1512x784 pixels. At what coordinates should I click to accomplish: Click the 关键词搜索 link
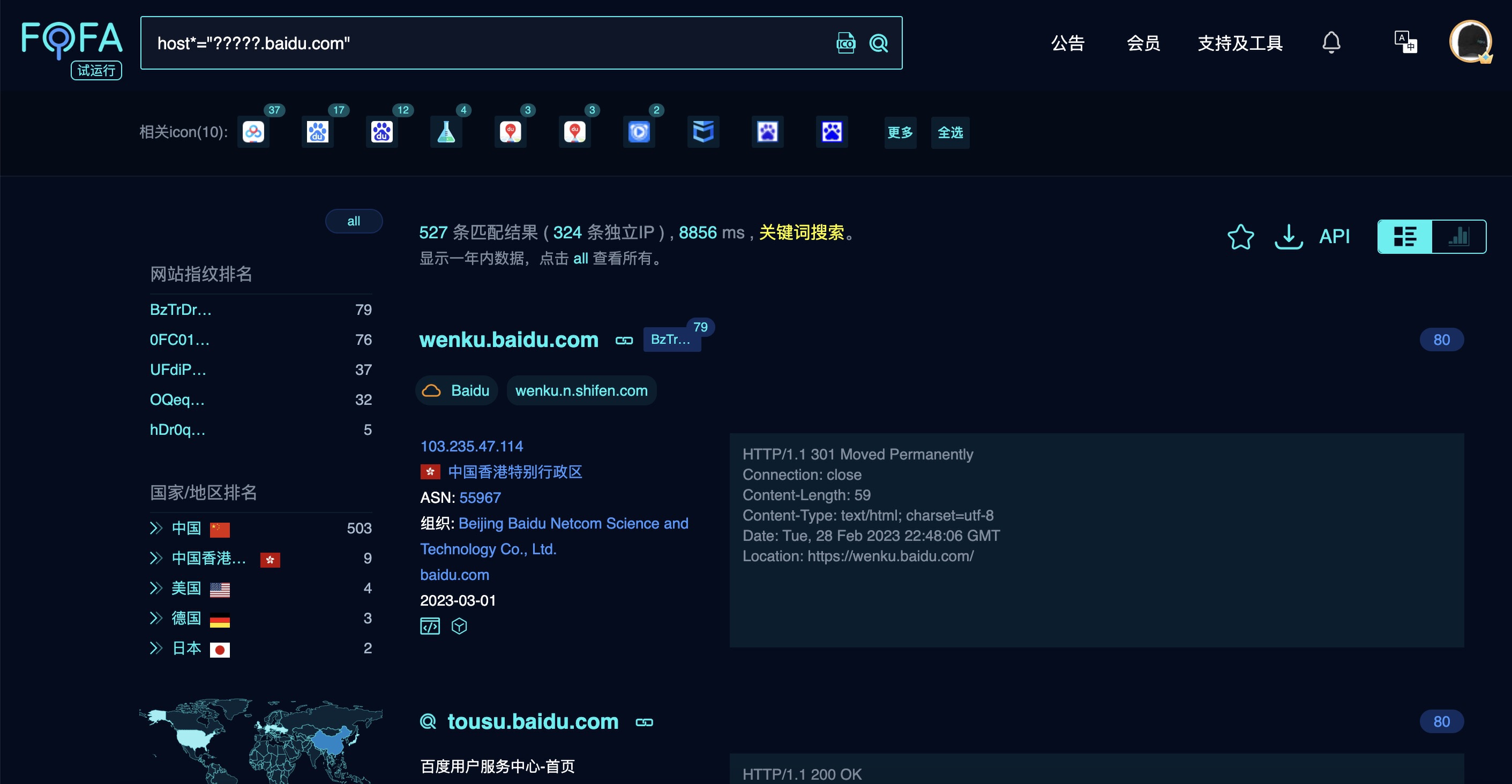[x=801, y=232]
